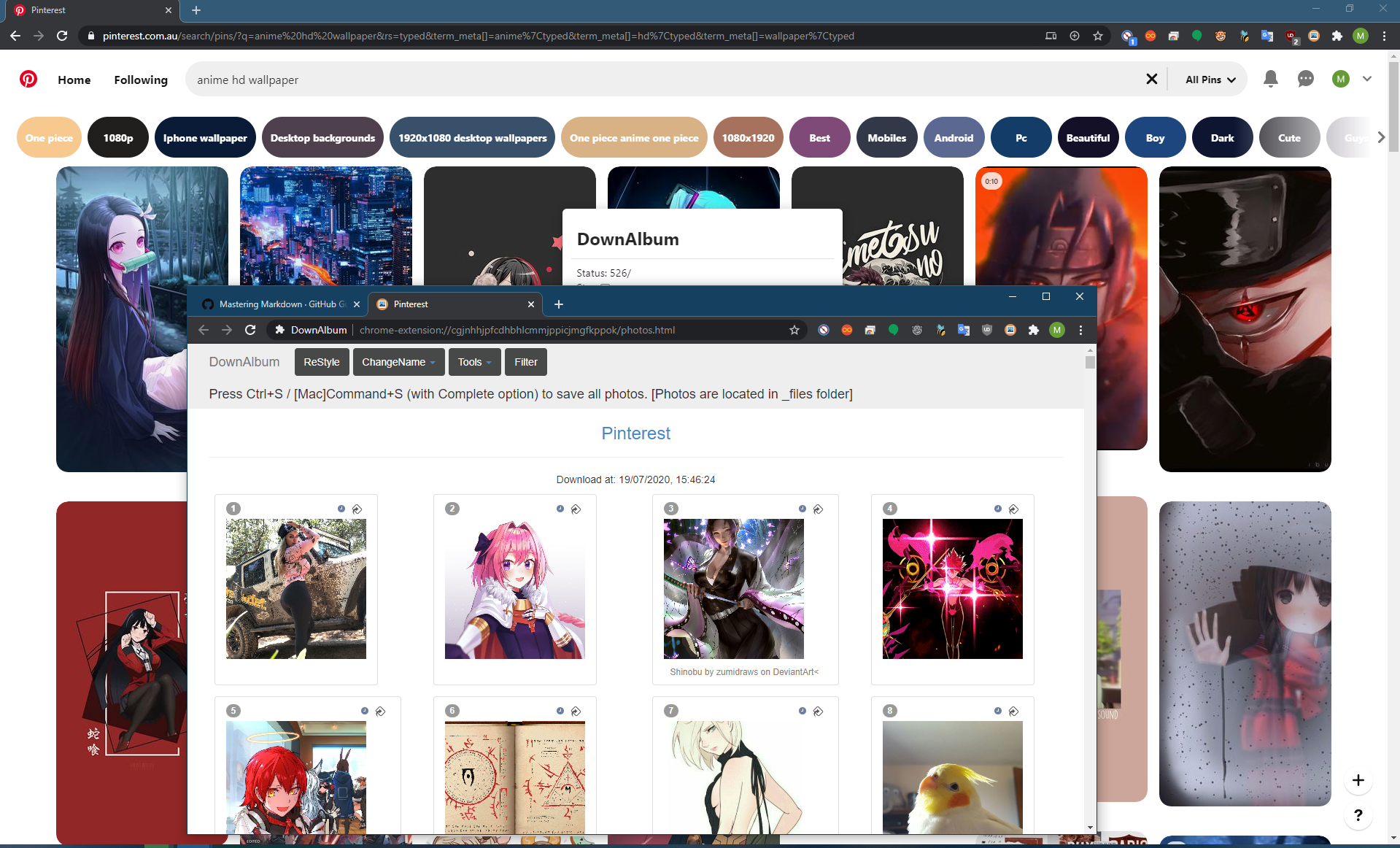The height and width of the screenshot is (848, 1400).
Task: Click the Filter button
Action: [x=526, y=362]
